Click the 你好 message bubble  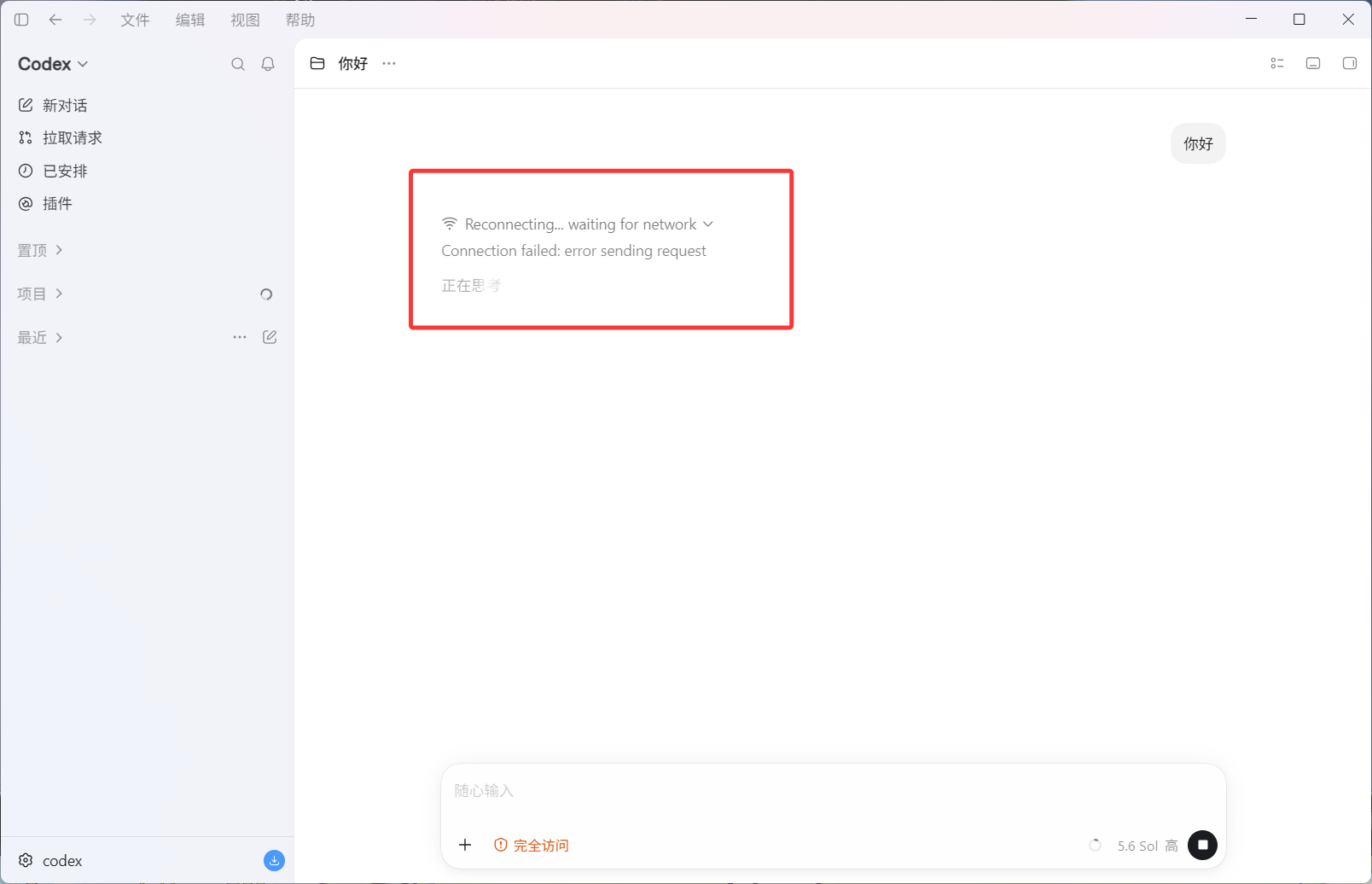pyautogui.click(x=1198, y=143)
